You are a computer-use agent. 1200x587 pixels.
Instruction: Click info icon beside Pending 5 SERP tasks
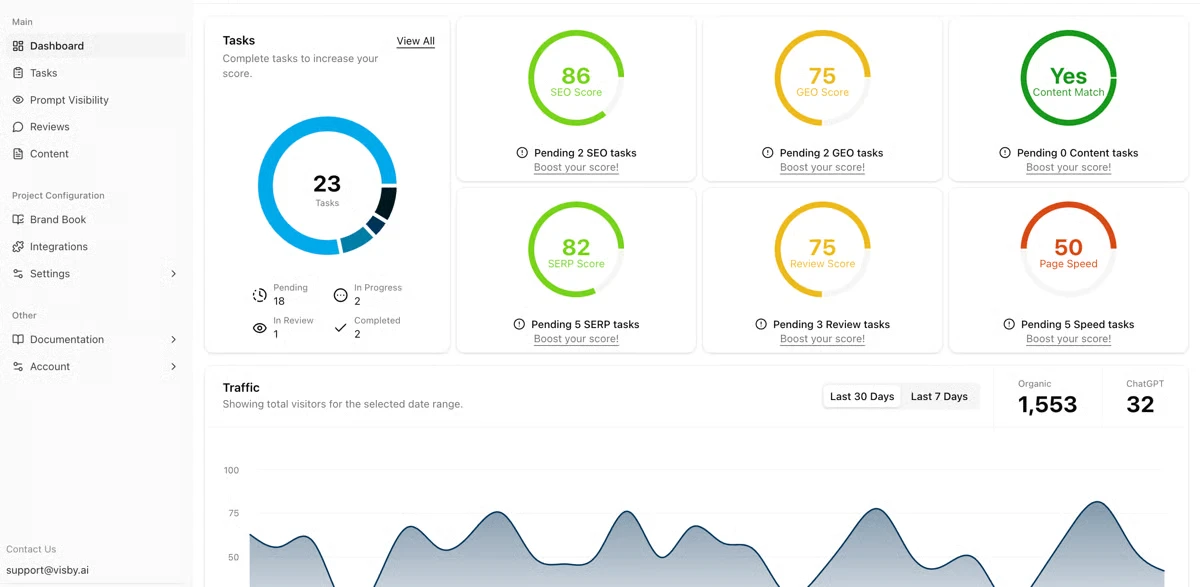[x=519, y=324]
